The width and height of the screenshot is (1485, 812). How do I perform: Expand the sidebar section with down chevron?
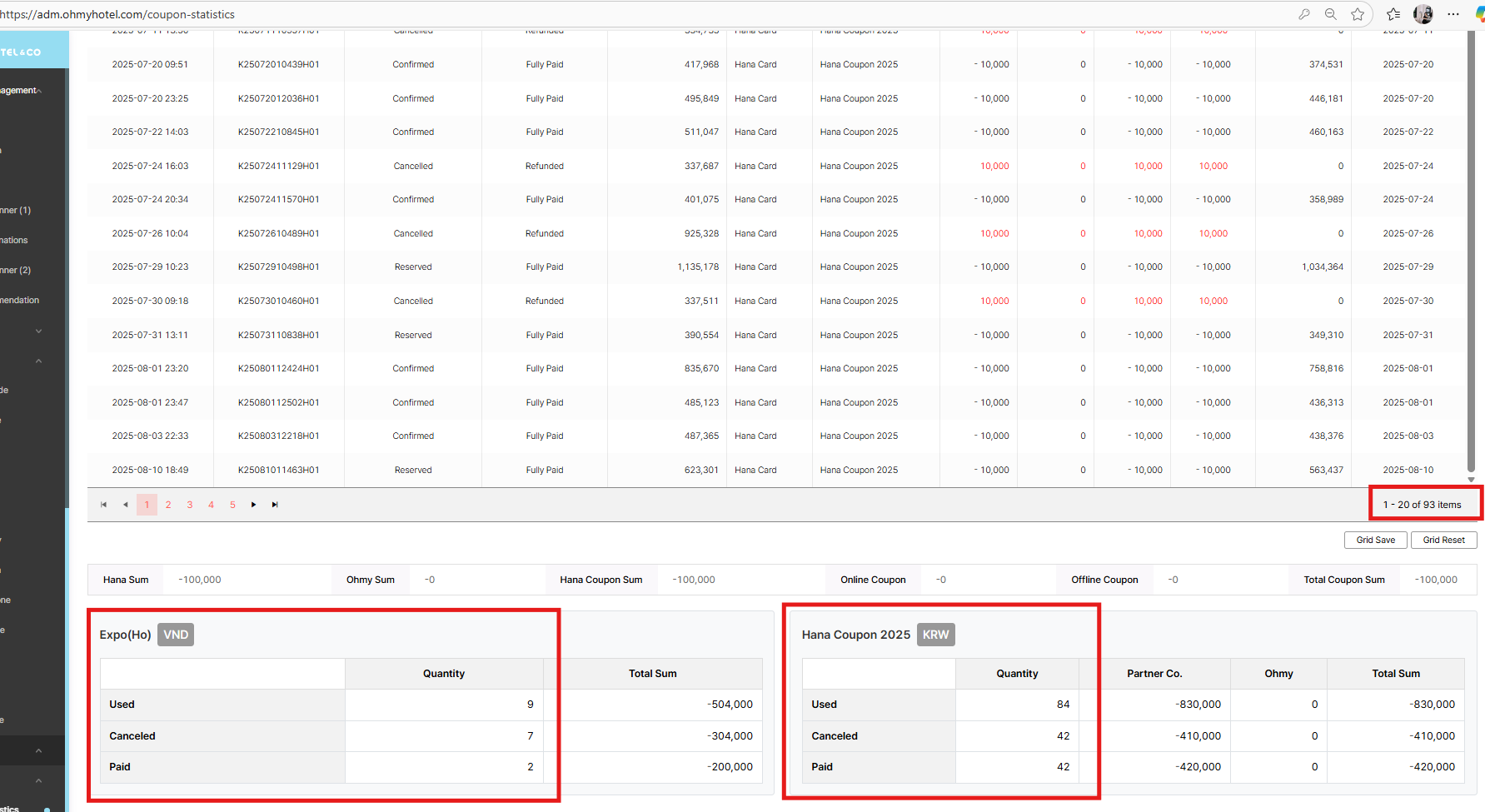tap(39, 331)
